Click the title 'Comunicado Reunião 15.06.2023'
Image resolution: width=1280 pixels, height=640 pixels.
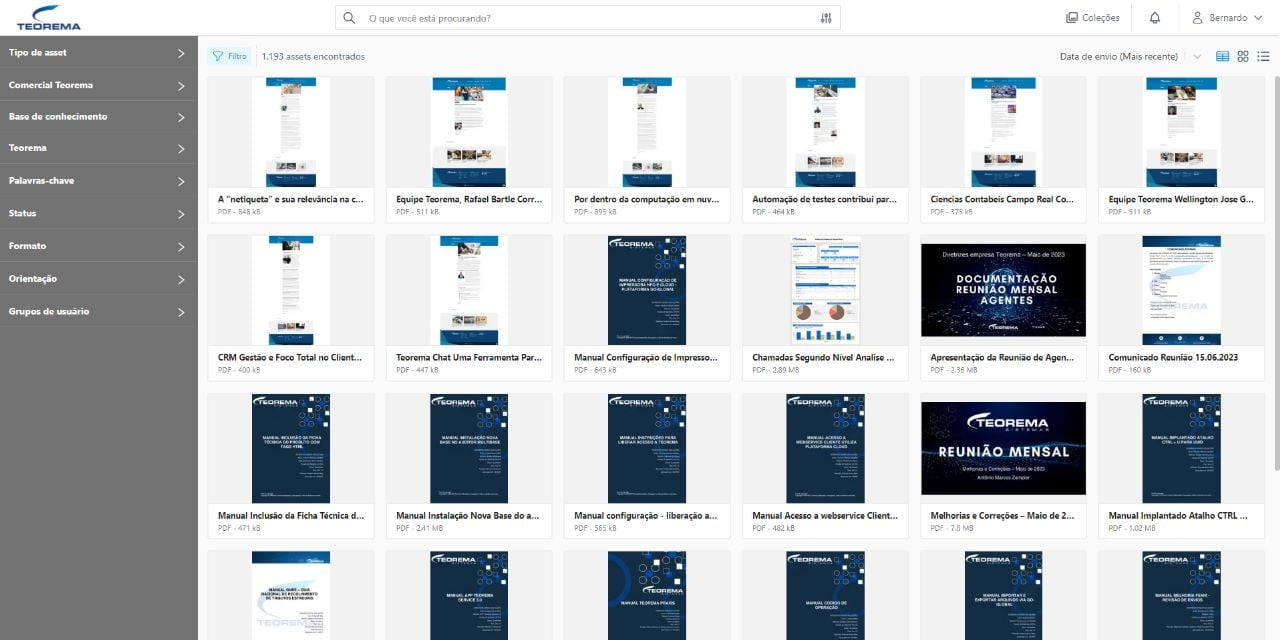(x=1174, y=357)
